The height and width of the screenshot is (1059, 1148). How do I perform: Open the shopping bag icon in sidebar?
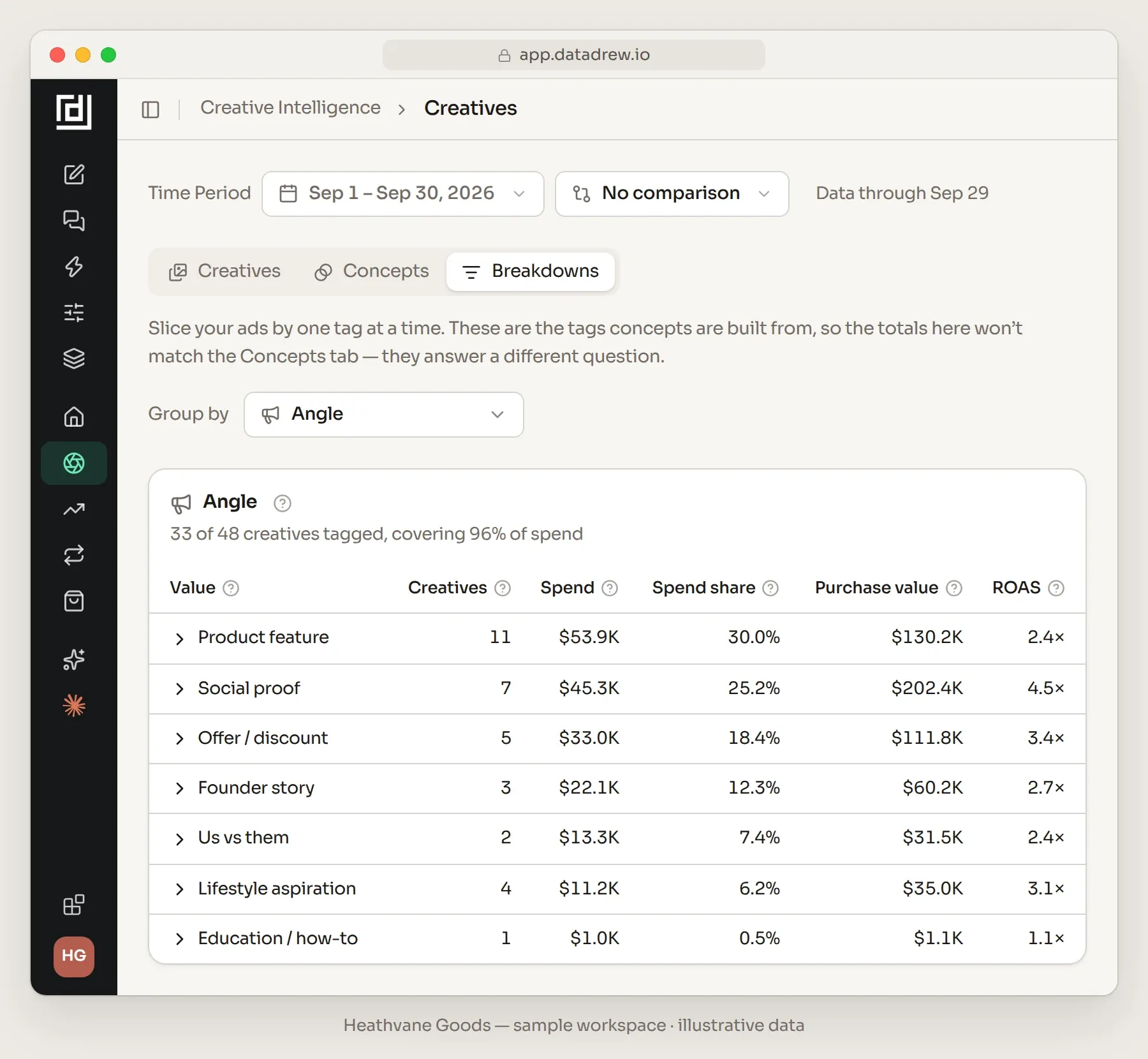[74, 601]
